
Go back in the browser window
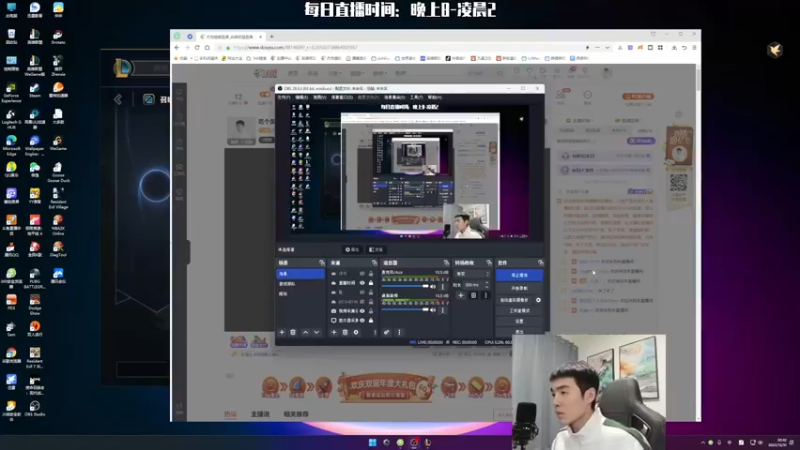coord(177,47)
